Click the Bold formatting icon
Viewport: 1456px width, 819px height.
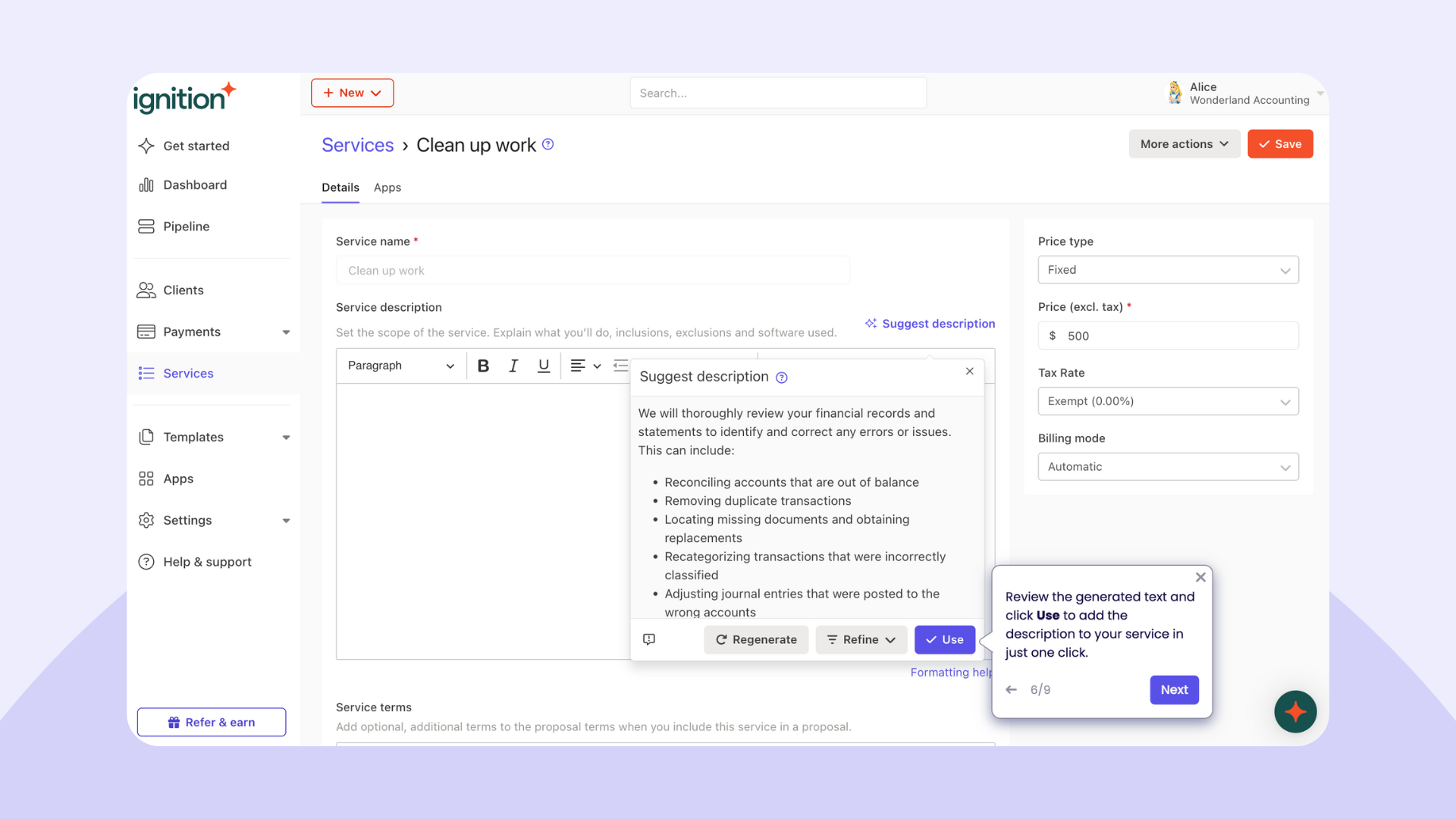[x=483, y=366]
